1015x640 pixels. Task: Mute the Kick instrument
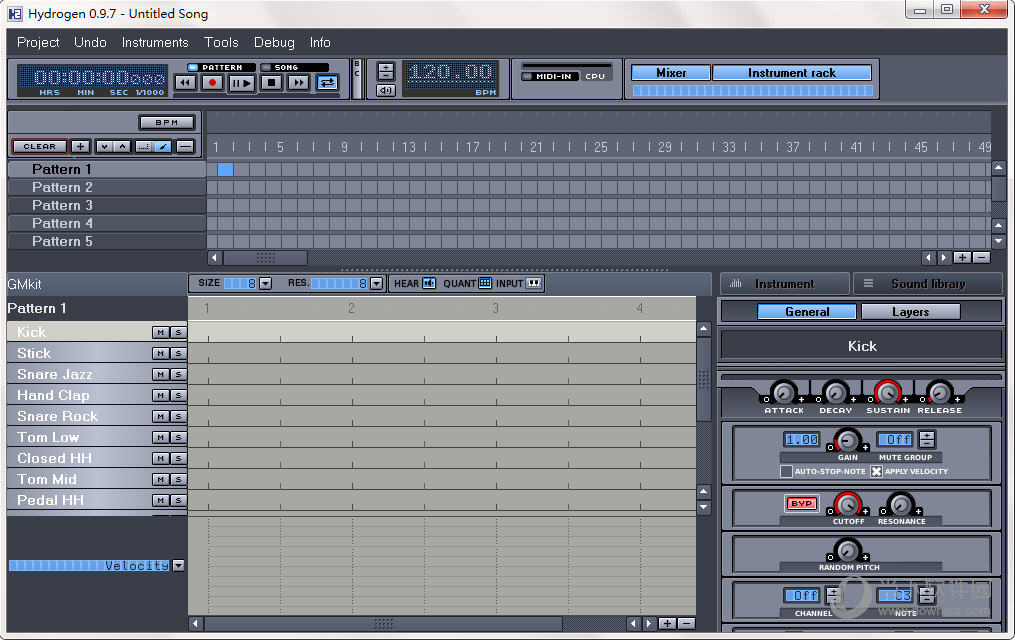(160, 332)
